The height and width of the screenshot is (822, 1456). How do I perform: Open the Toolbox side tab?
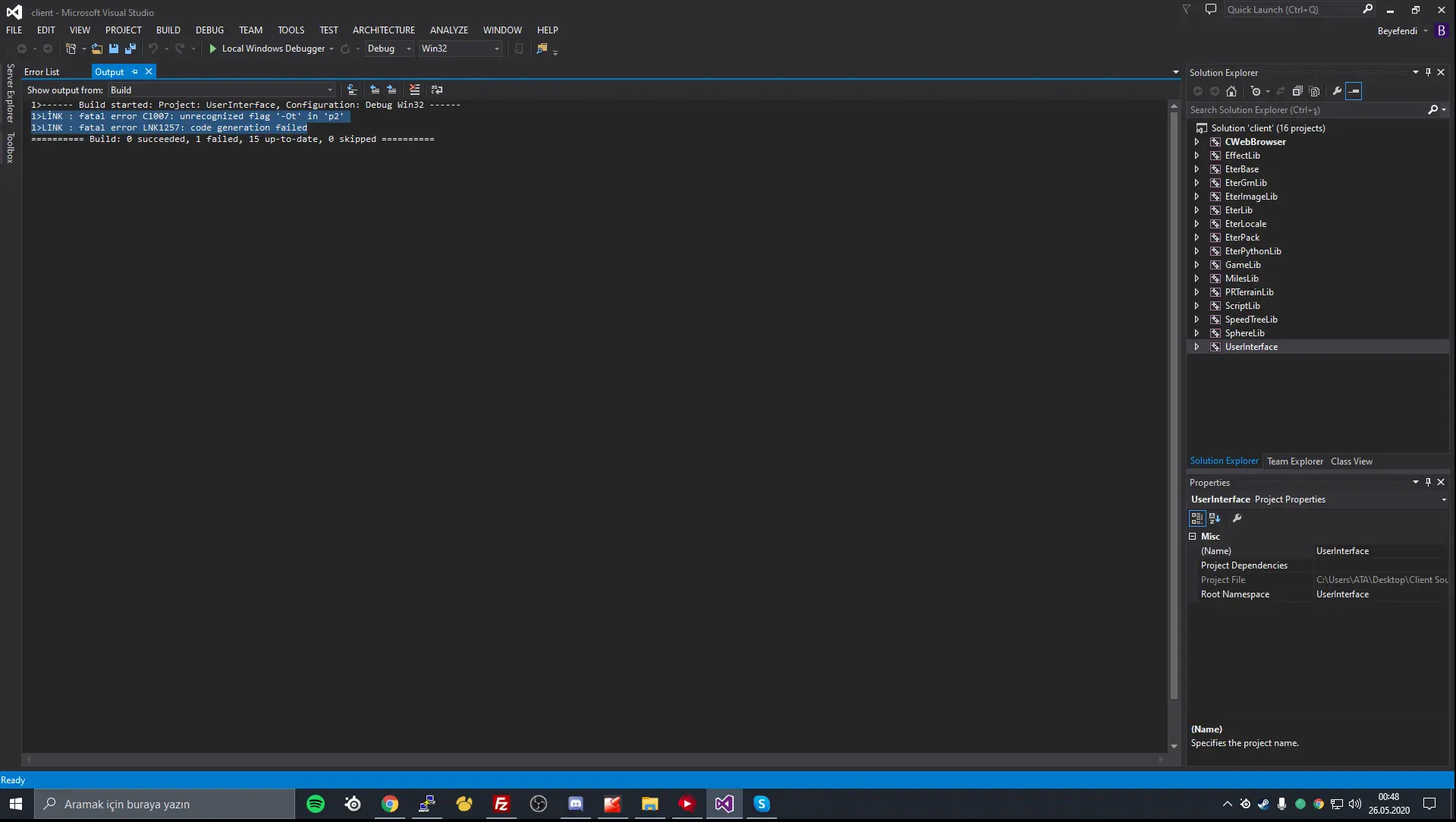tap(10, 148)
